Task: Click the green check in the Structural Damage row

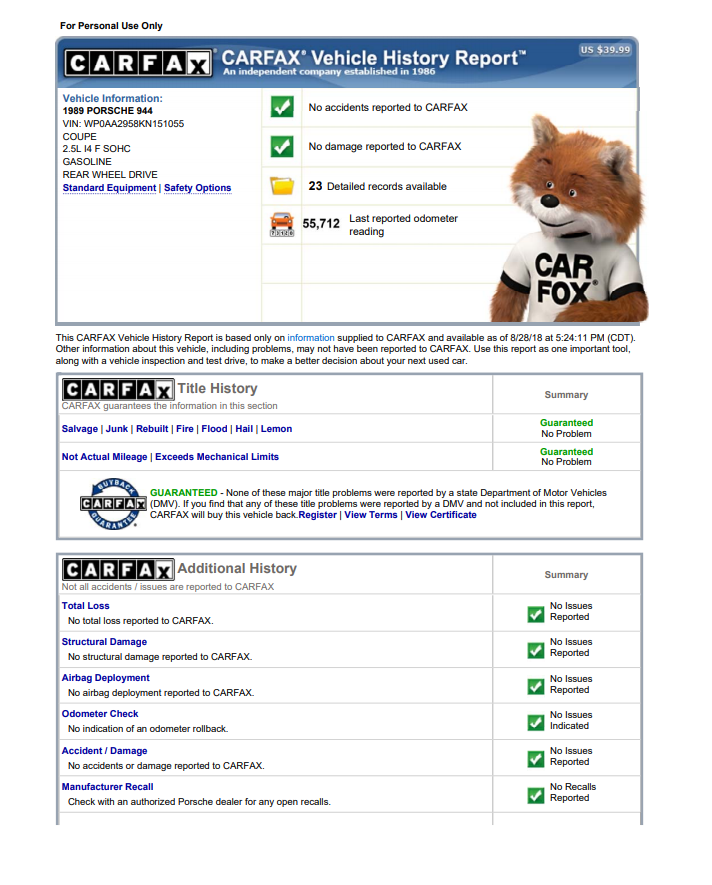Action: click(x=535, y=650)
